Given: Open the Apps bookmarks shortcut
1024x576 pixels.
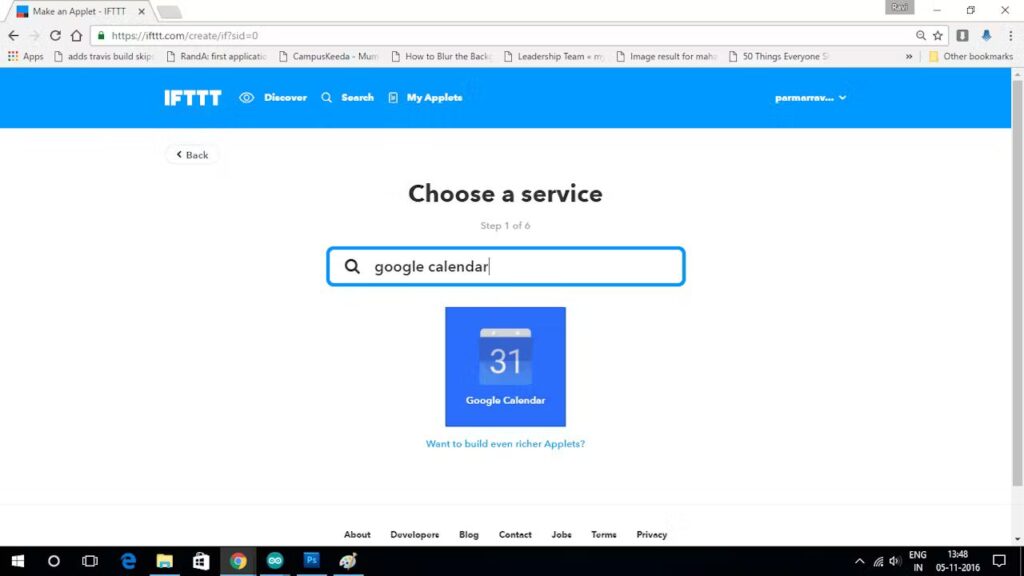Looking at the screenshot, I should (25, 56).
